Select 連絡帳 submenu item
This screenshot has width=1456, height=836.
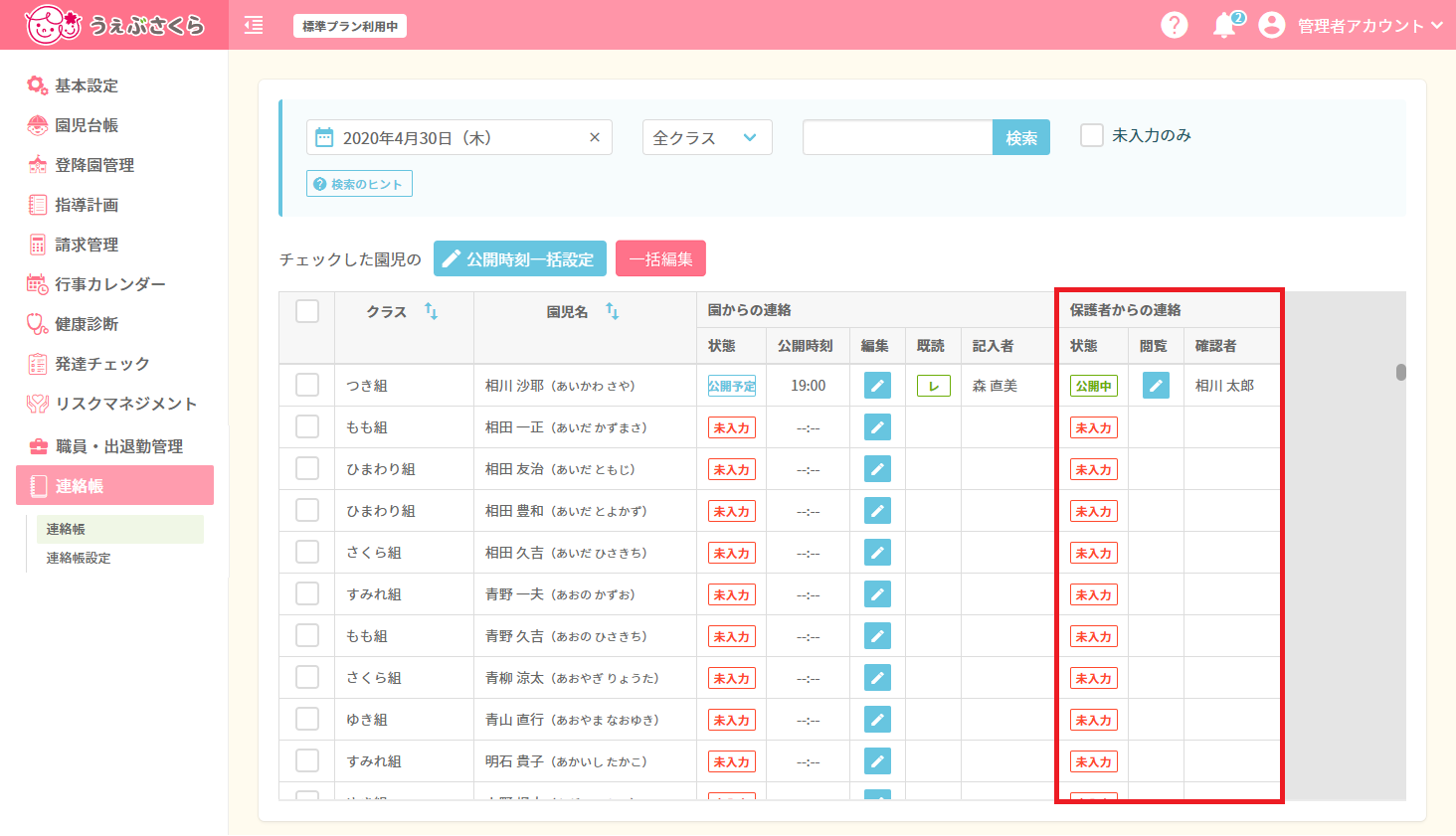[119, 529]
